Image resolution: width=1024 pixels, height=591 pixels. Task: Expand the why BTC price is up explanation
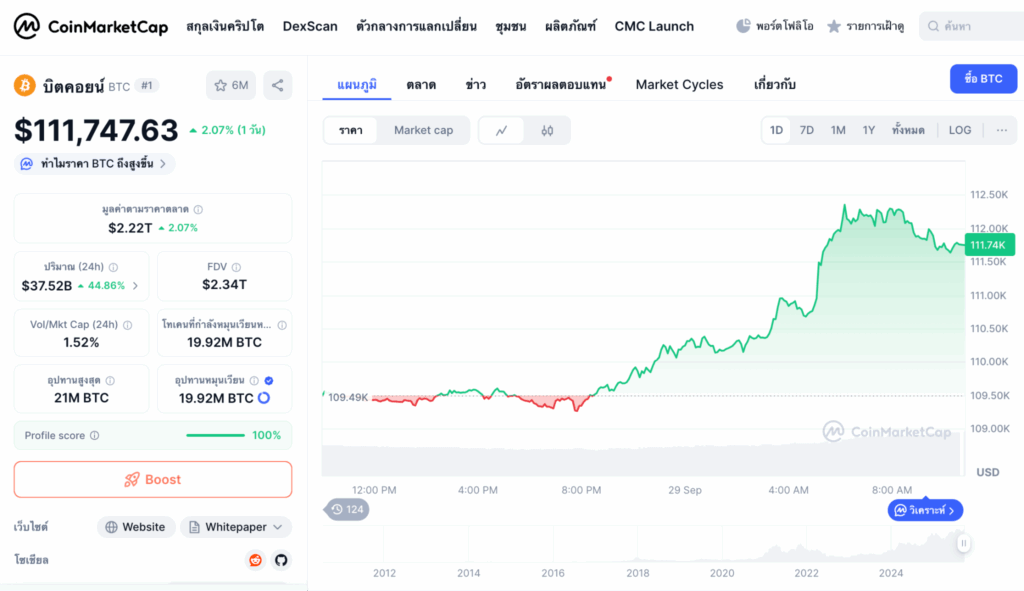point(96,163)
